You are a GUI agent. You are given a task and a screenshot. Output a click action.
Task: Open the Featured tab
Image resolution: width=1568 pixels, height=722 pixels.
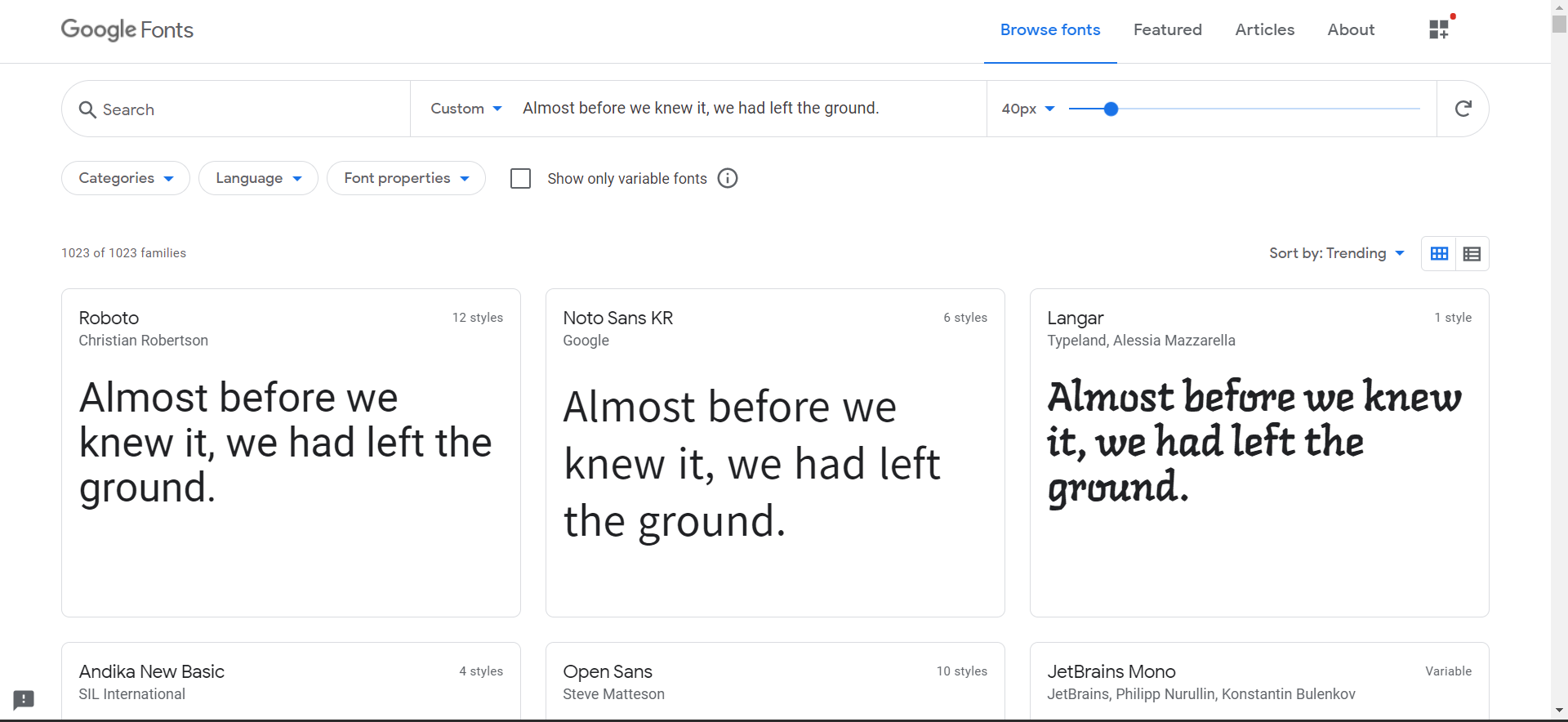pyautogui.click(x=1167, y=30)
